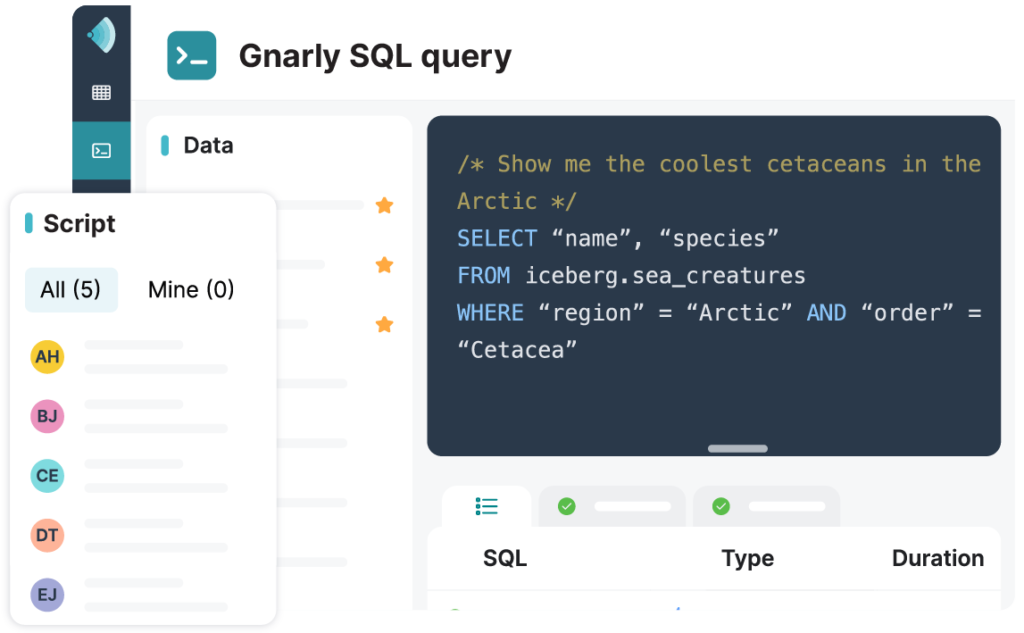Open the script by user DT
Image resolution: width=1024 pixels, height=633 pixels.
pyautogui.click(x=129, y=535)
